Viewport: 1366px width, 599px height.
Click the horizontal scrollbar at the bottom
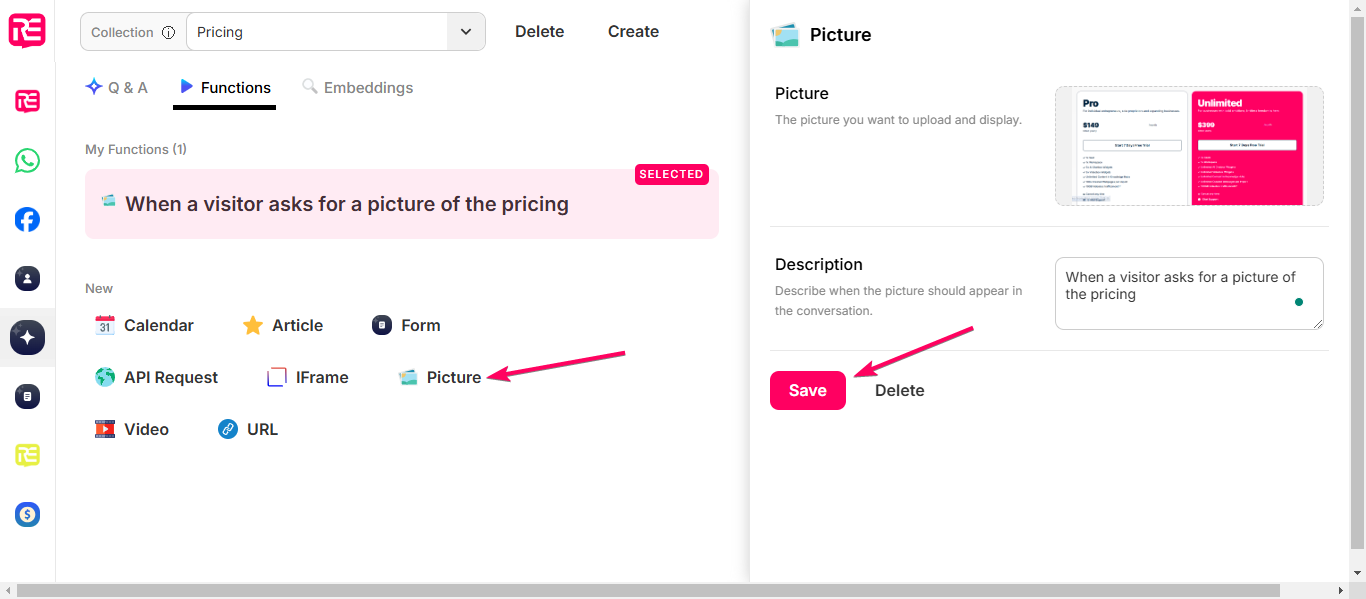tap(648, 590)
